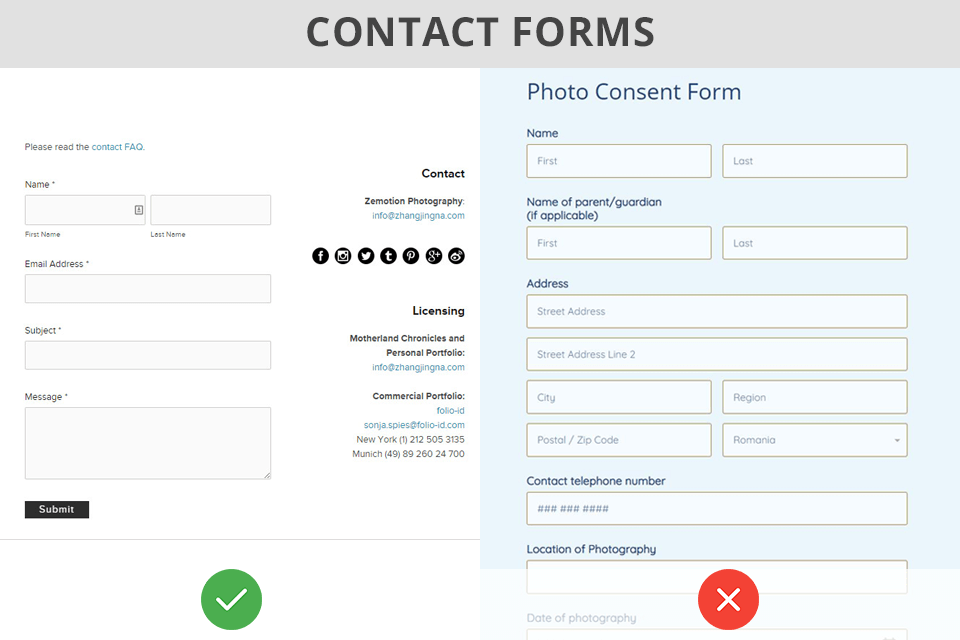The width and height of the screenshot is (960, 640).
Task: Select the Postal / Zip Code field
Action: [619, 440]
